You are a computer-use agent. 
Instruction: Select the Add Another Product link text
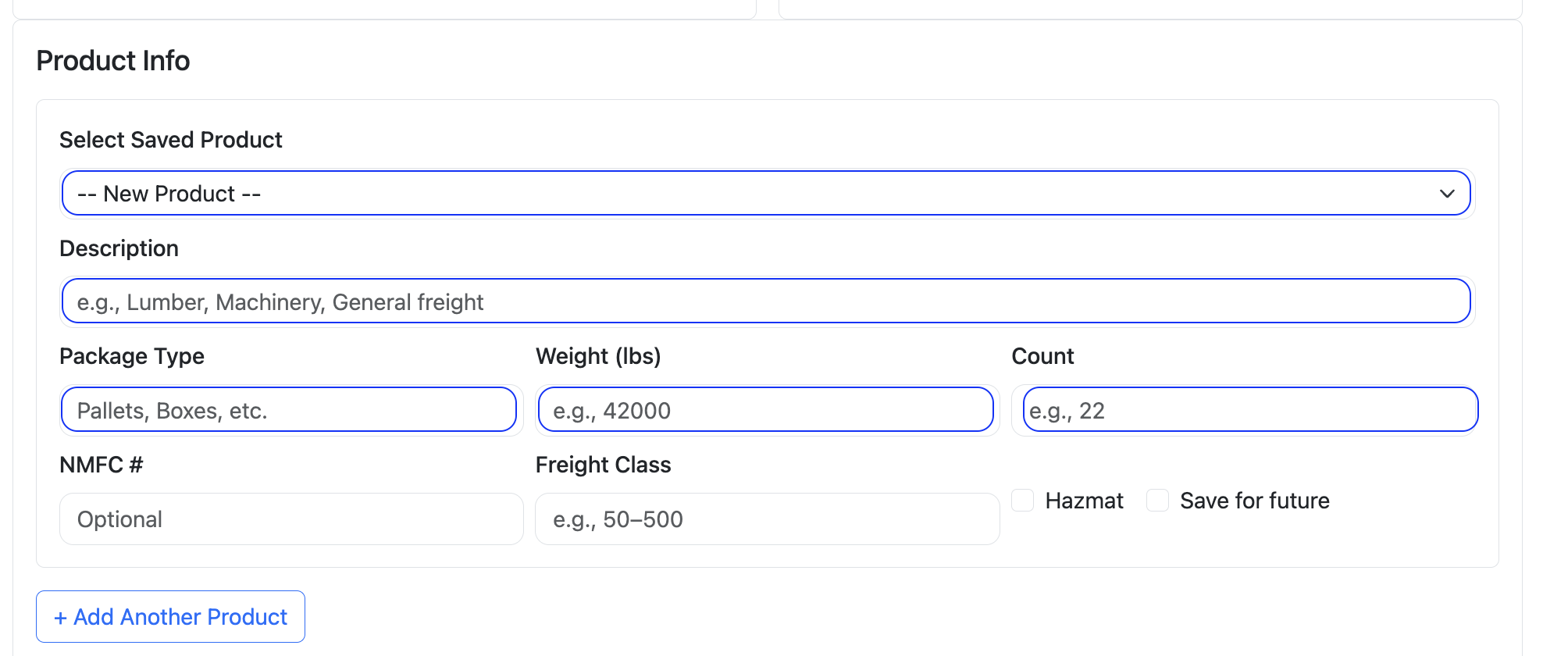point(170,617)
